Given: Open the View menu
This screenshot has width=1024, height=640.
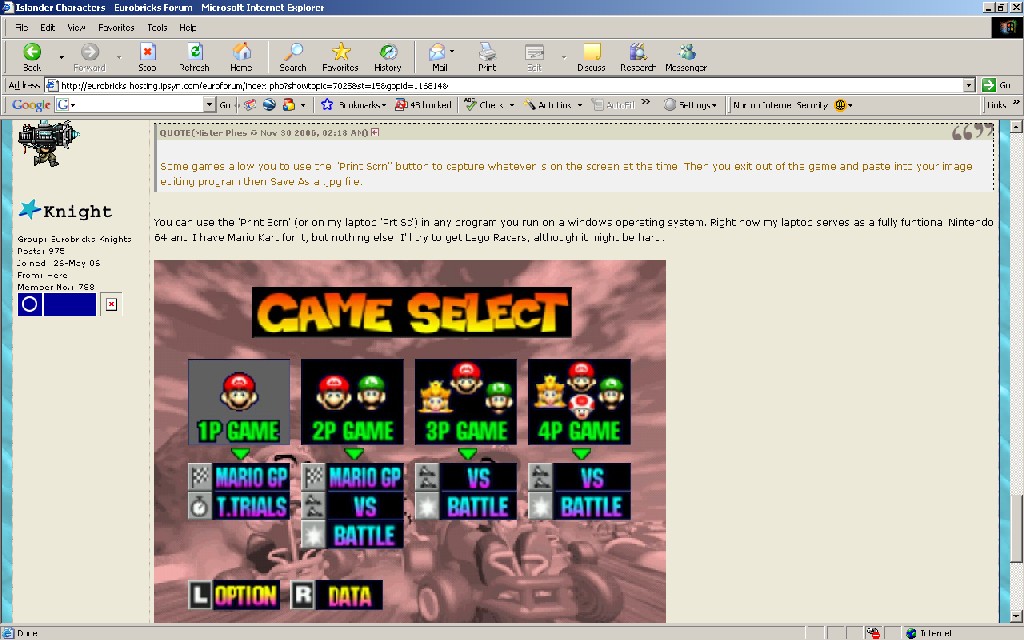Looking at the screenshot, I should pos(76,27).
